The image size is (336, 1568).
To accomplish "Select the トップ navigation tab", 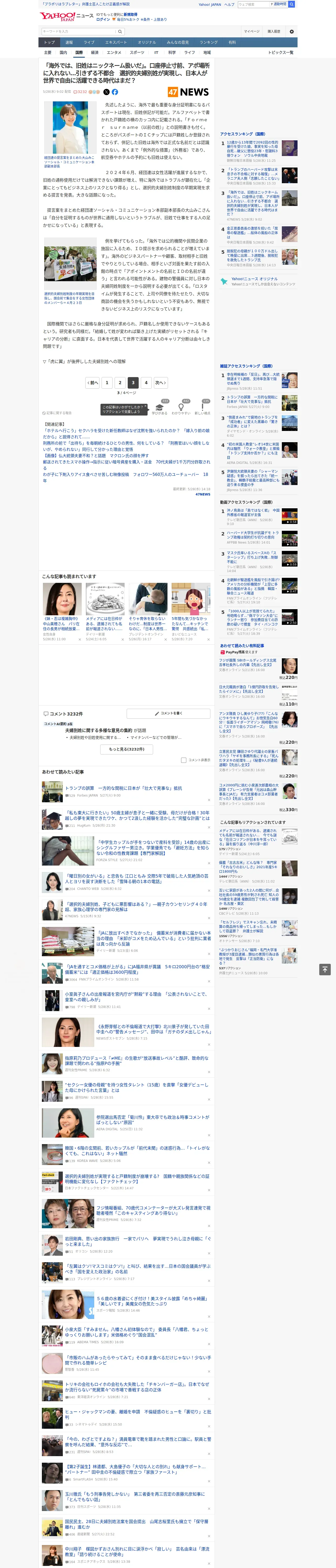I will (49, 43).
